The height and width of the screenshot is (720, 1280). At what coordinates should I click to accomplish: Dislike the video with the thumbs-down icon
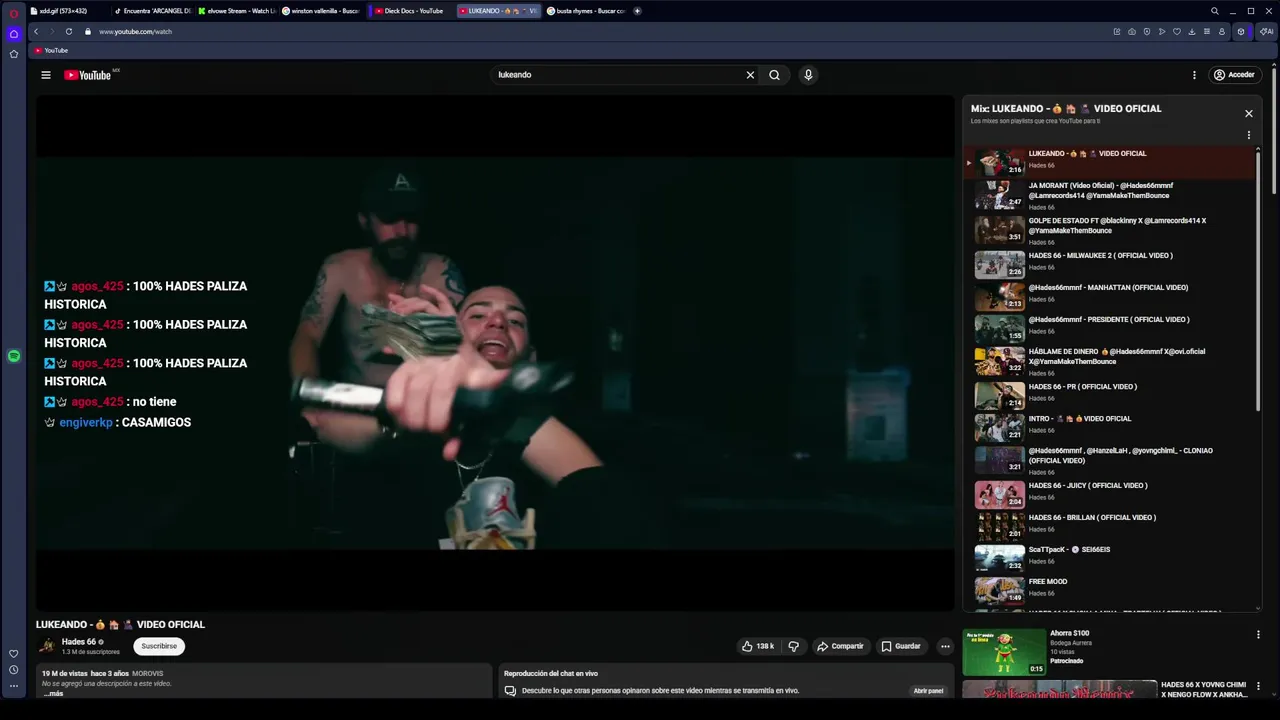pos(794,646)
